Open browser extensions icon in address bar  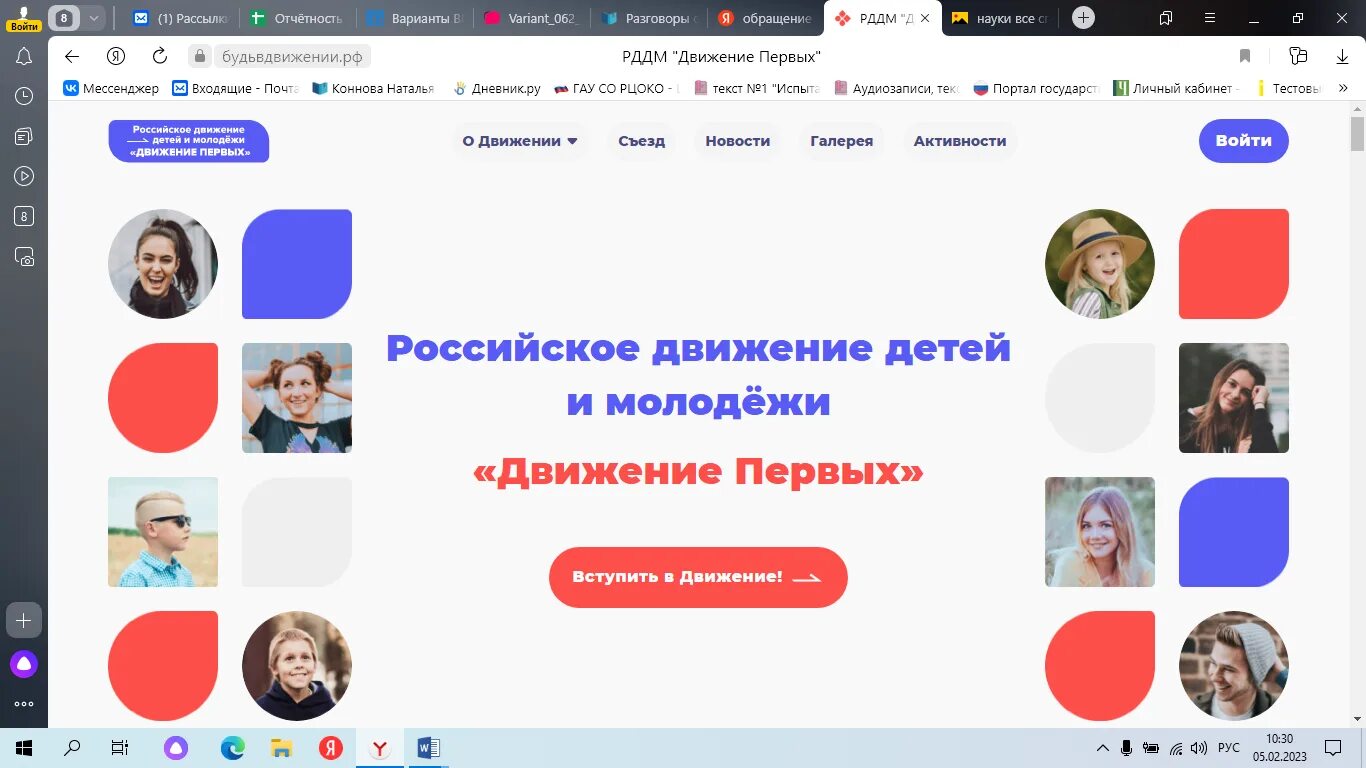(1299, 56)
